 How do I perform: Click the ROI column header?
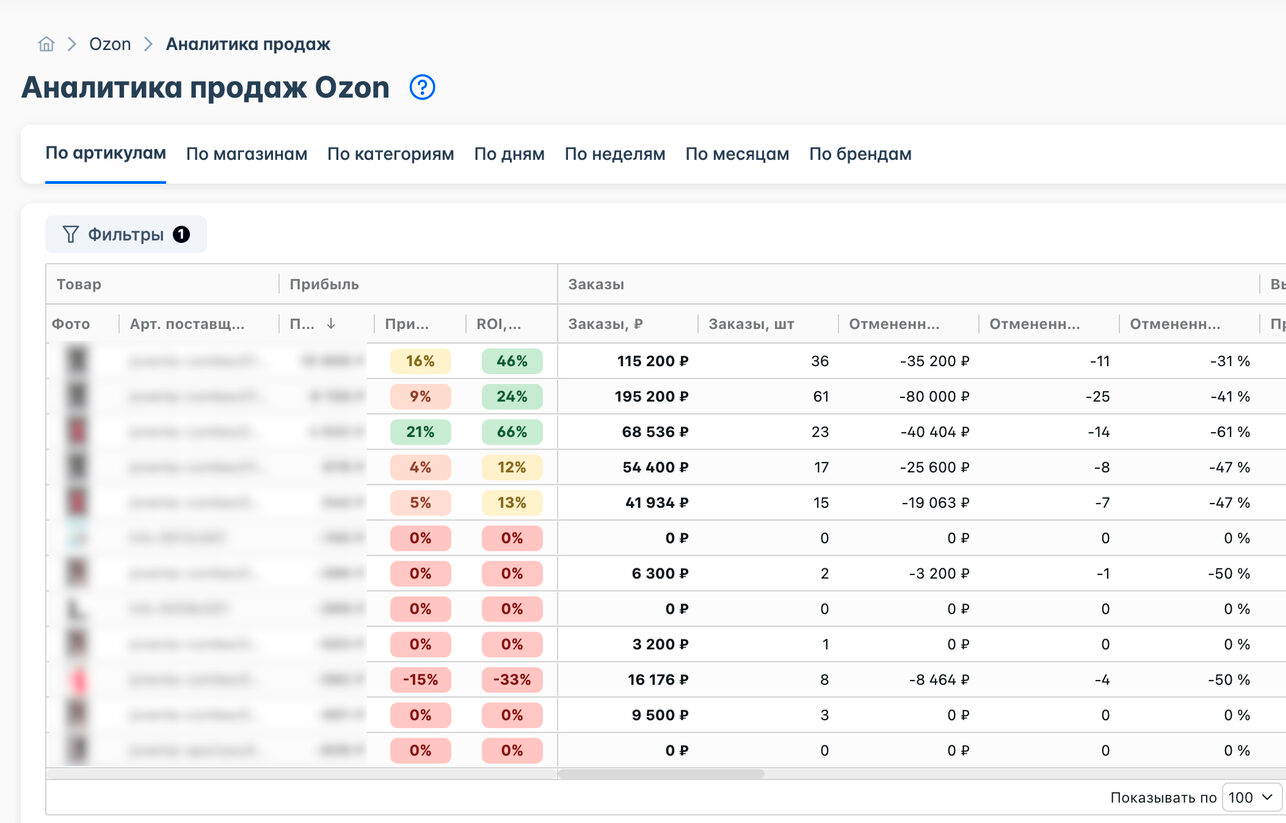511,324
